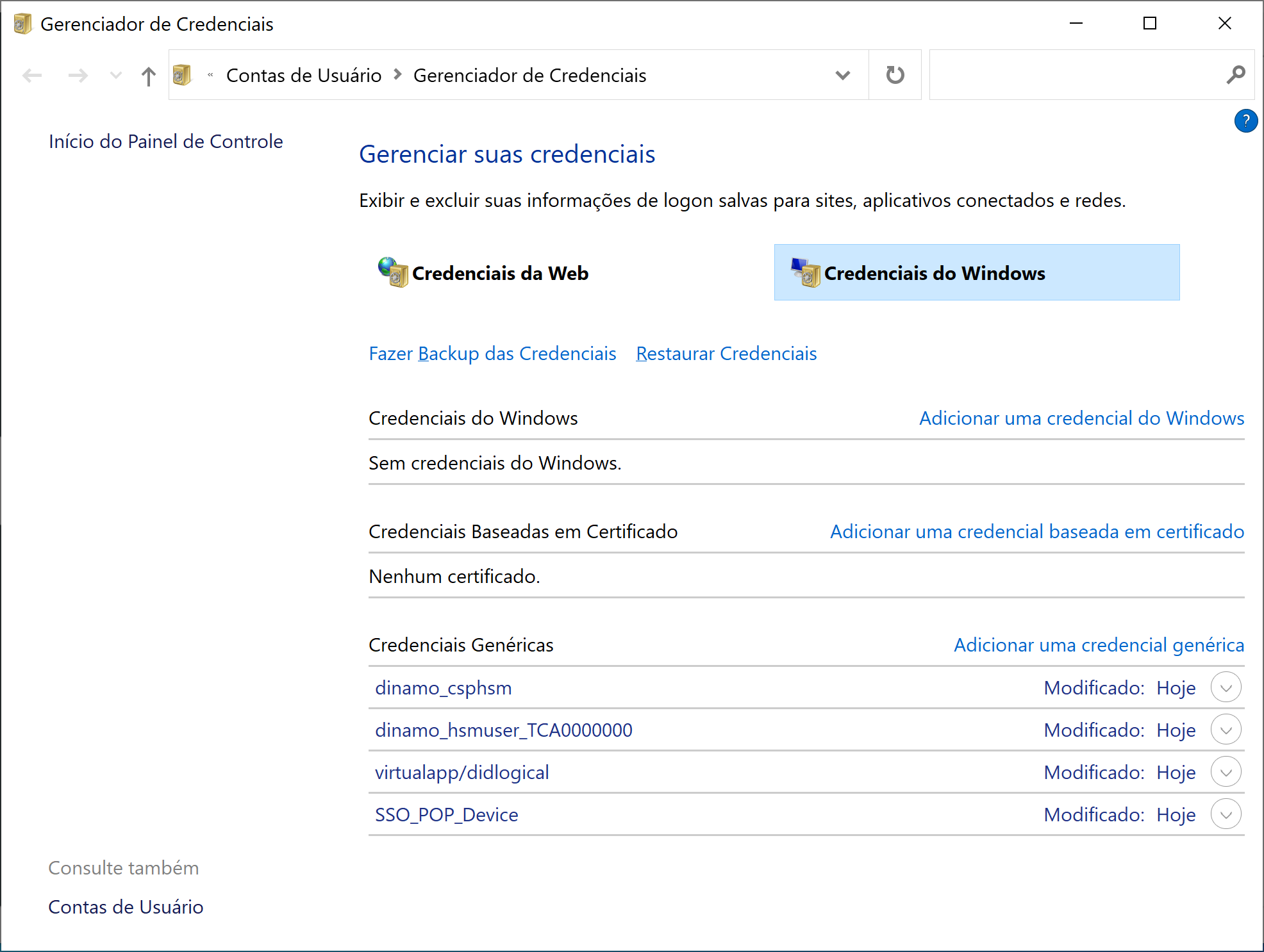Open virtualapp/didlogical credential
This screenshot has height=952, width=1264.
pyautogui.click(x=462, y=773)
